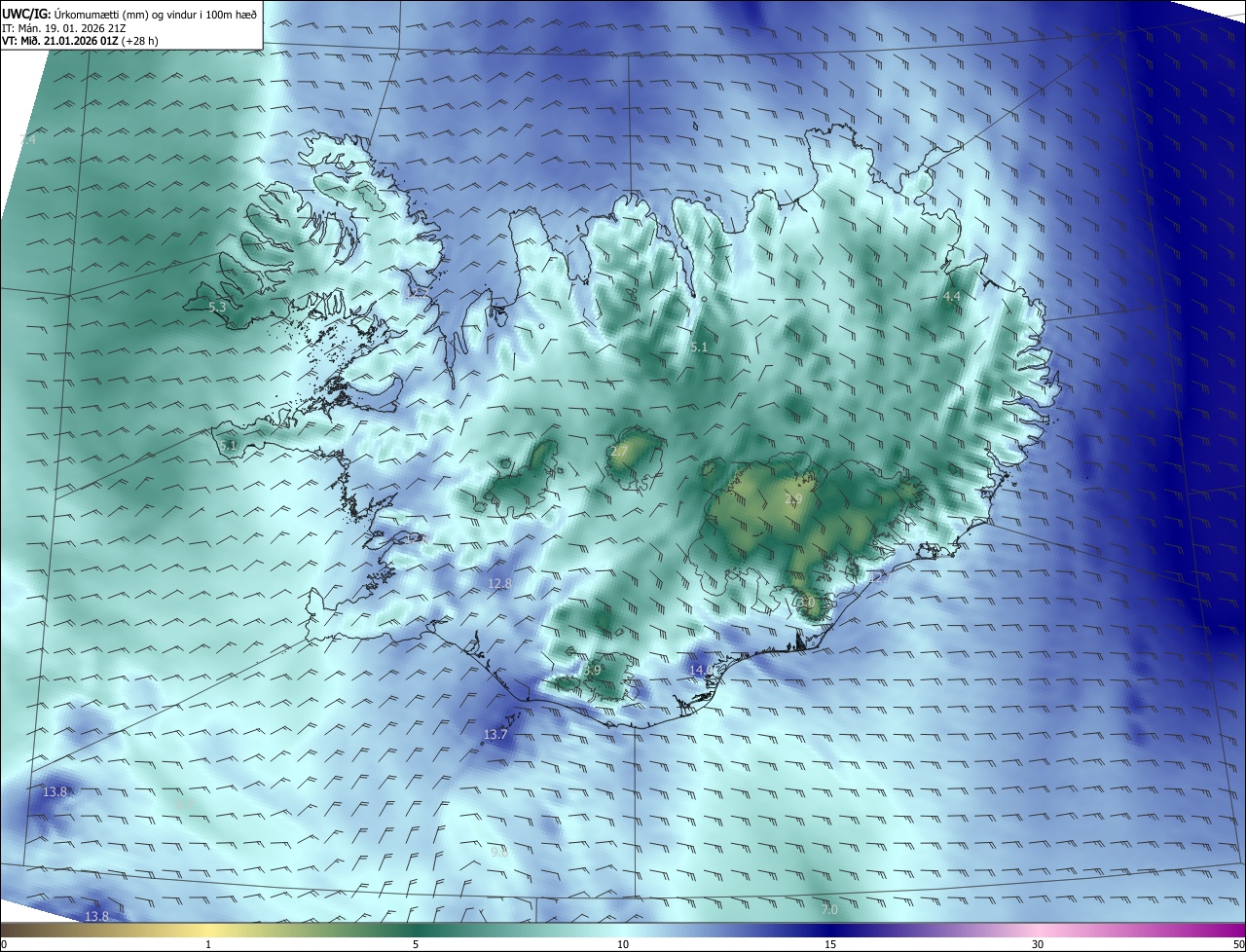1246x952 pixels.
Task: Click the 12.8 value in southwest Iceland
Action: (499, 583)
